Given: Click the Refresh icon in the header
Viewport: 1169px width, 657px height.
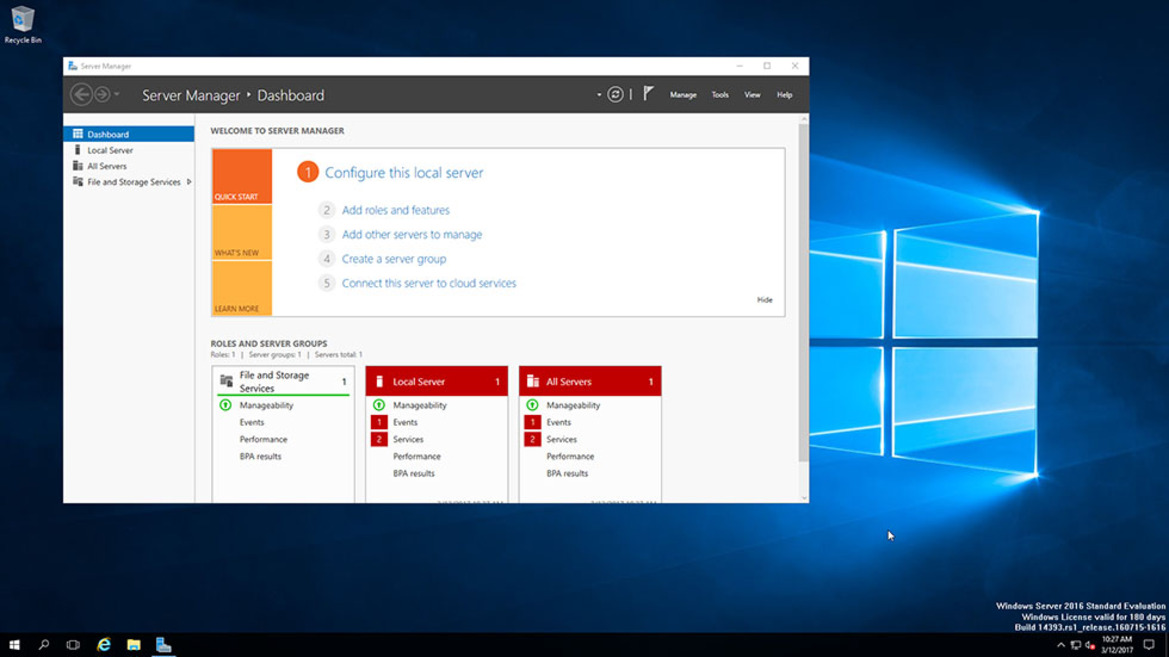Looking at the screenshot, I should click(x=615, y=95).
